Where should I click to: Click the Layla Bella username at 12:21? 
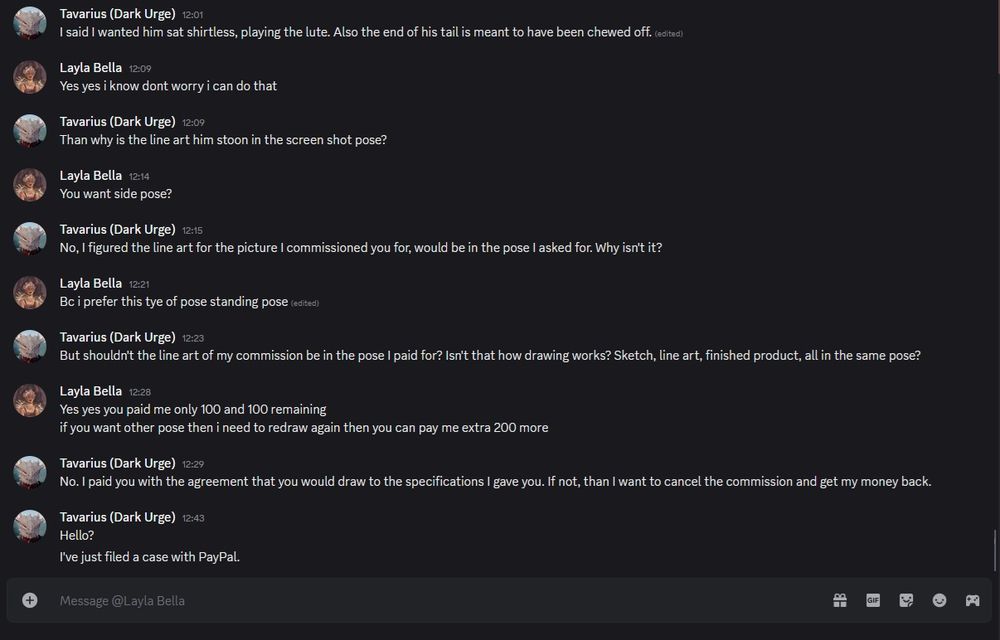90,283
